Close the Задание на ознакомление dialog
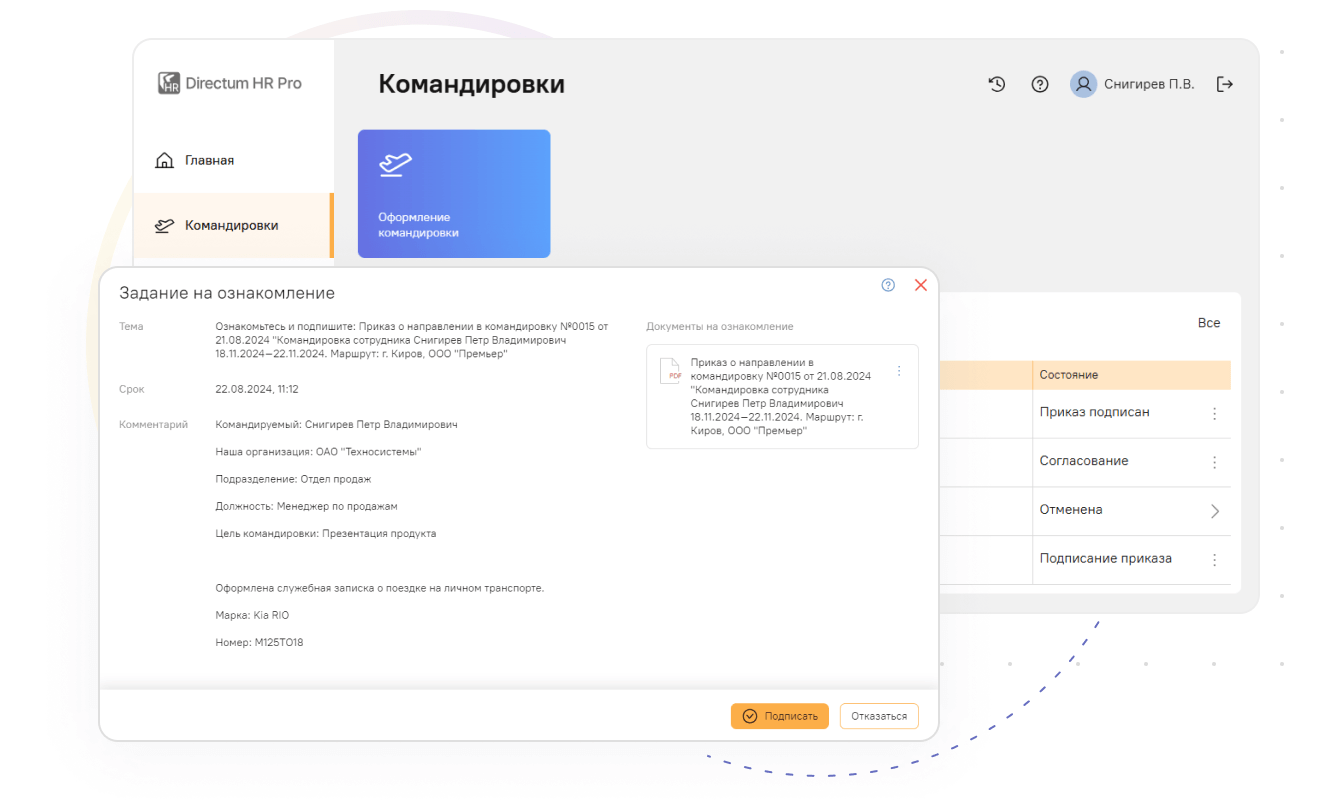1320x810 pixels. pyautogui.click(x=921, y=285)
